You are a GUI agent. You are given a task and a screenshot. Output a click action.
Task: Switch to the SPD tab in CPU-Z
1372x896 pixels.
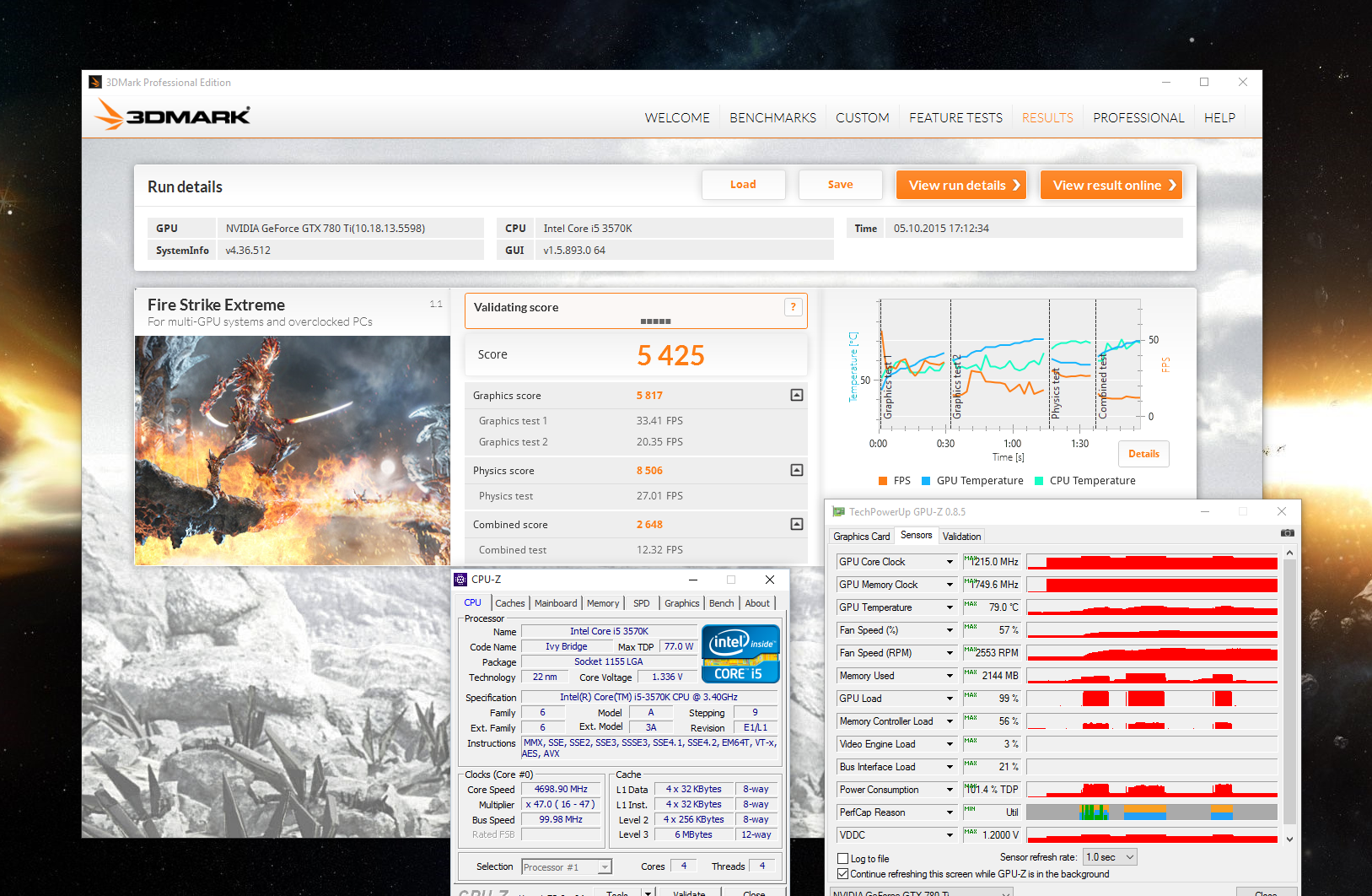[x=642, y=603]
